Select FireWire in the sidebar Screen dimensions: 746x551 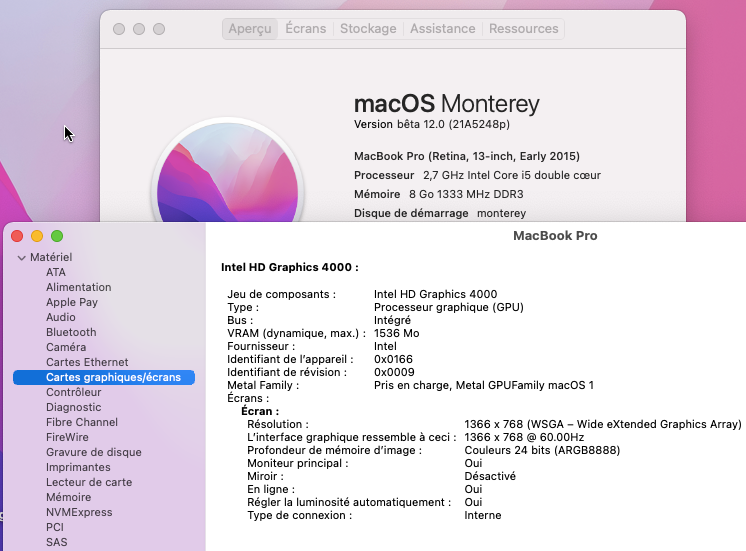pyautogui.click(x=67, y=437)
